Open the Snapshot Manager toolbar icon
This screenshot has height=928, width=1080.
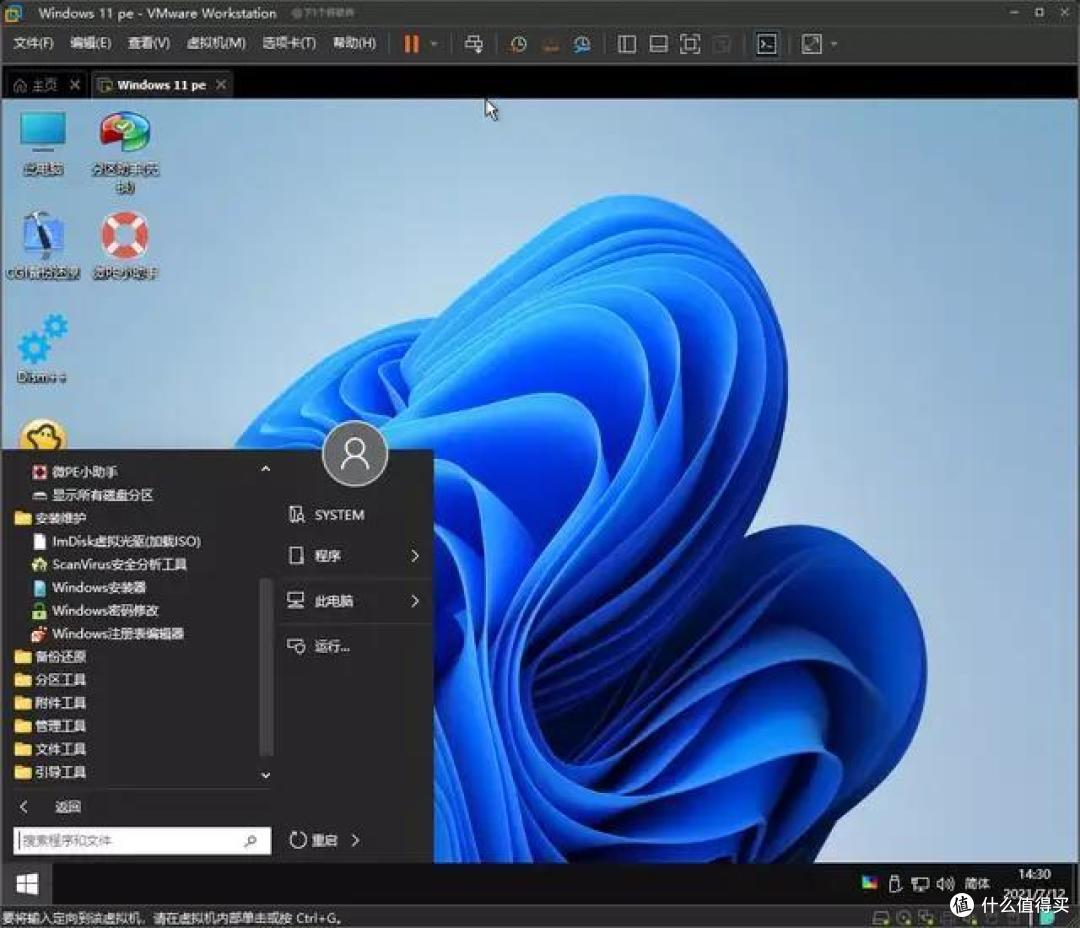(x=581, y=44)
